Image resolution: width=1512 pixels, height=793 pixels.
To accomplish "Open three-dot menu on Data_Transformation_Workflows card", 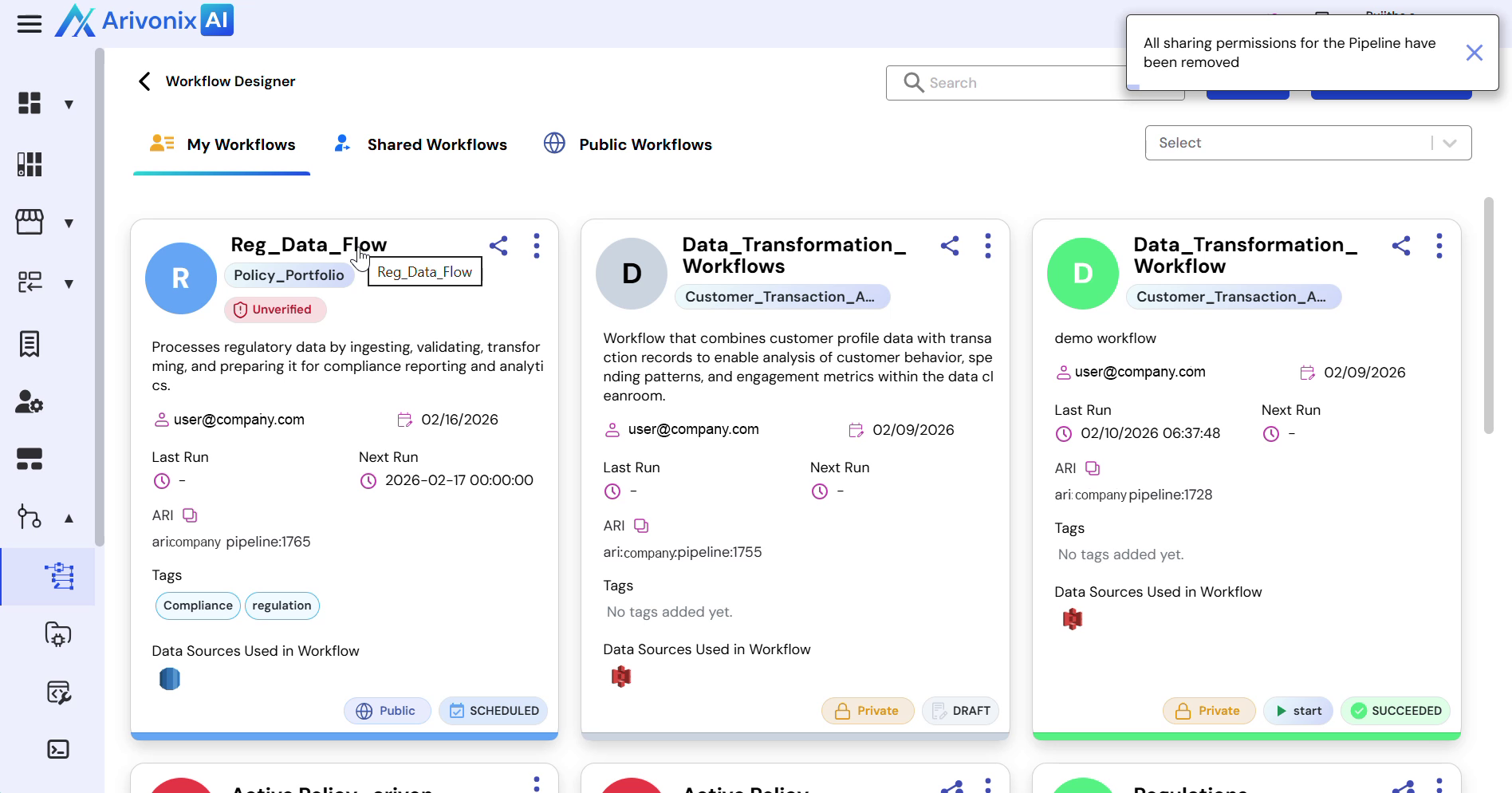I will (987, 246).
